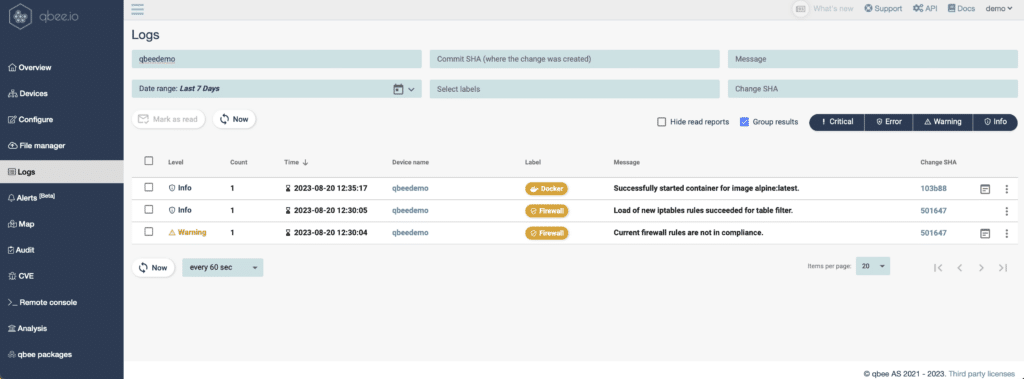Viewport: 1024px width, 379px height.
Task: Open the demo user dropdown
Action: coord(999,8)
